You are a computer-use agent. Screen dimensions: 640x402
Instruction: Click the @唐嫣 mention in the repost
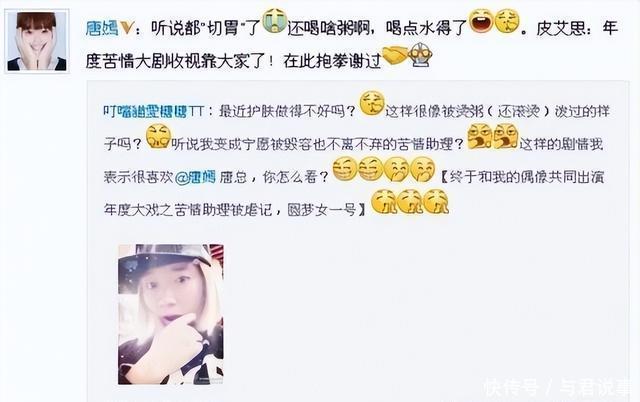(x=196, y=178)
